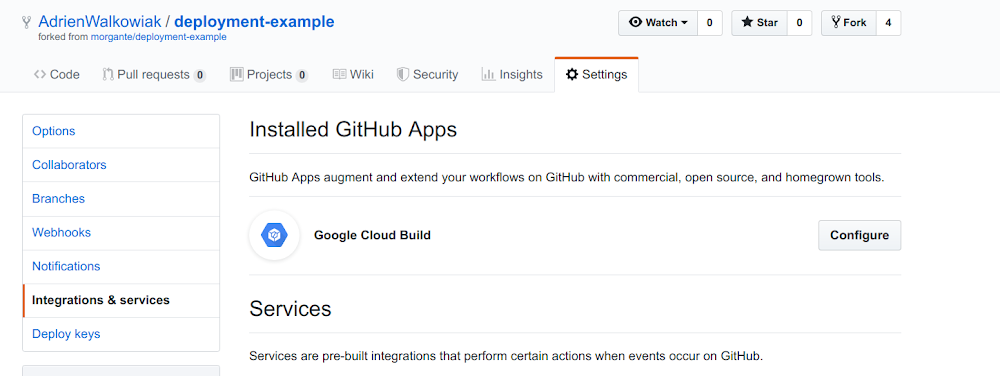Open Collaborators in the settings sidebar

(121, 165)
